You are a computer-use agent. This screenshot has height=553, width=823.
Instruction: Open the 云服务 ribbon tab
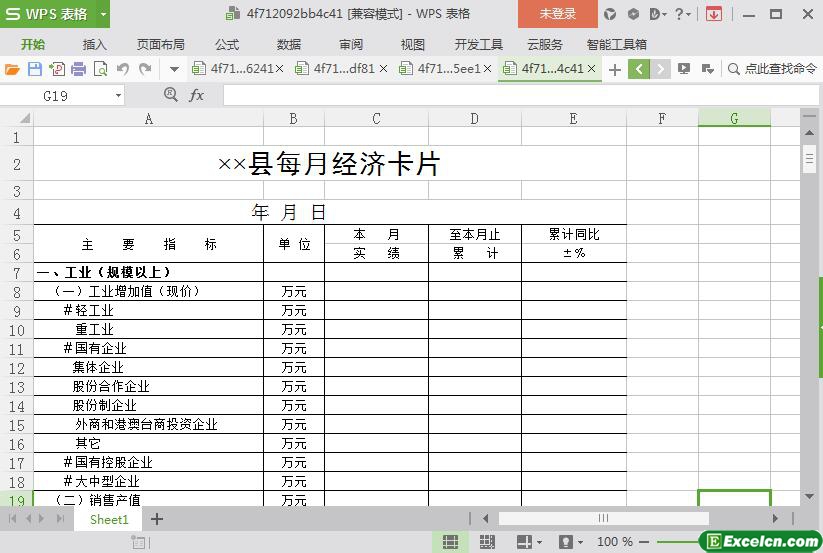click(x=545, y=45)
